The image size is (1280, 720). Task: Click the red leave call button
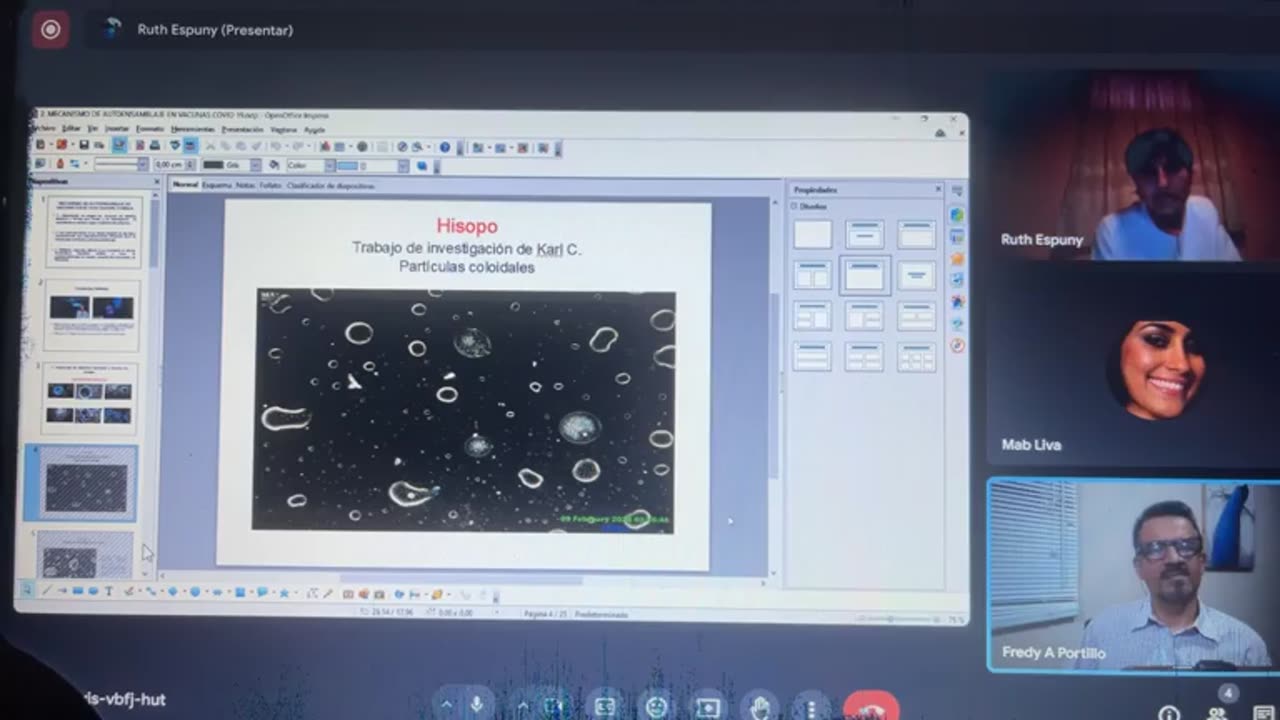click(x=871, y=706)
